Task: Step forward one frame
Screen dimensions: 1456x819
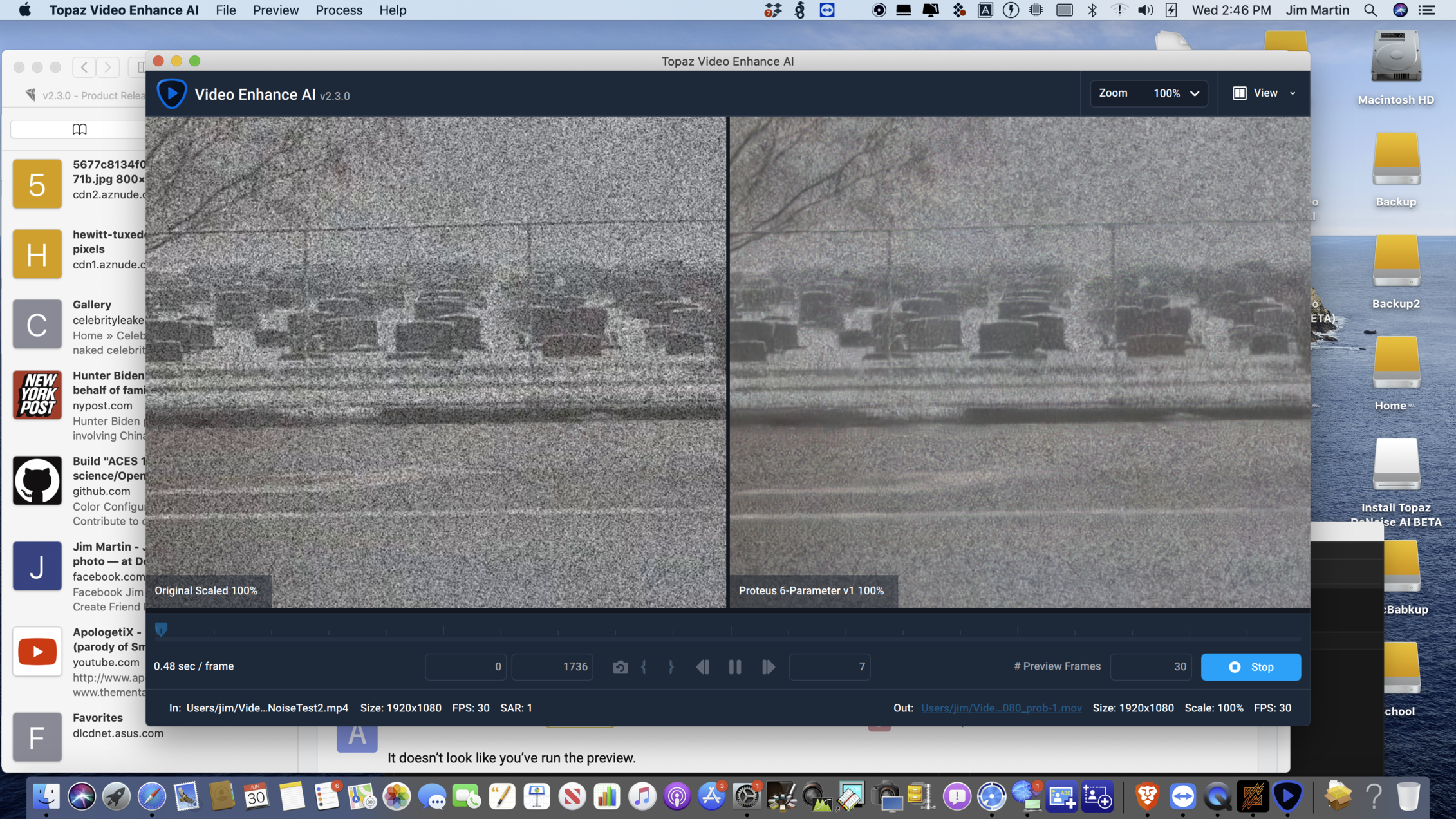Action: point(768,667)
